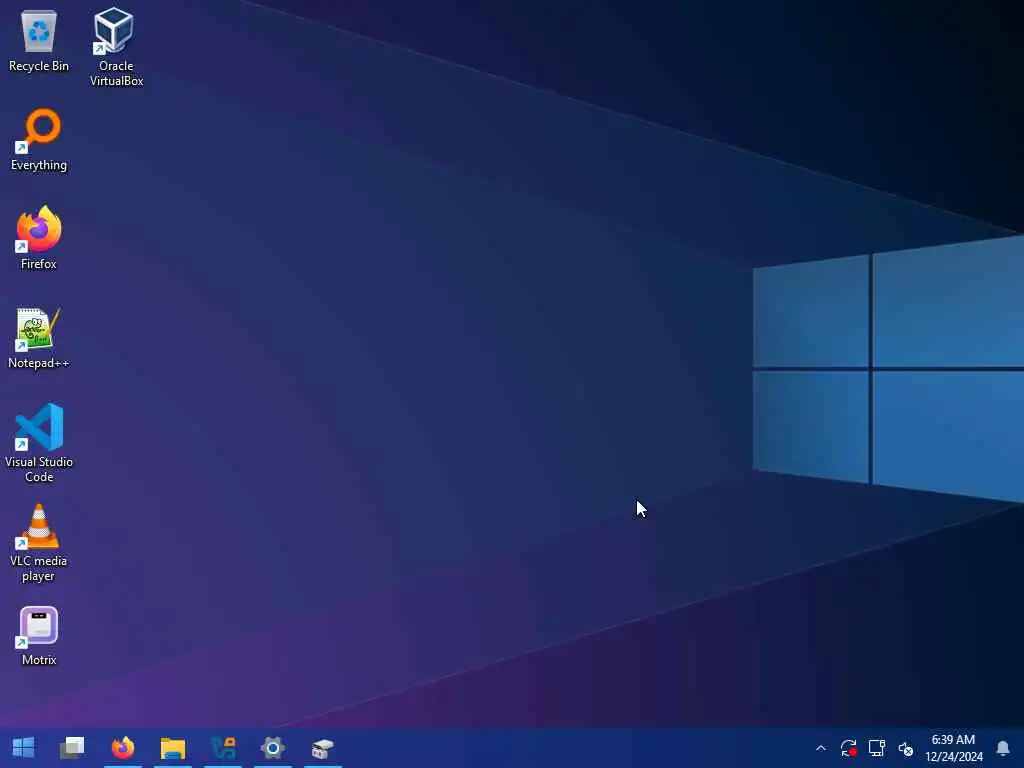Open the Windows Start menu
This screenshot has width=1024, height=768.
(x=24, y=747)
